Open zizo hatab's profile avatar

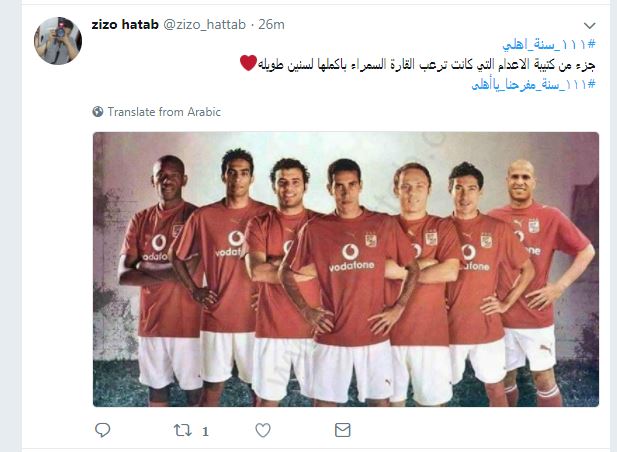point(58,41)
